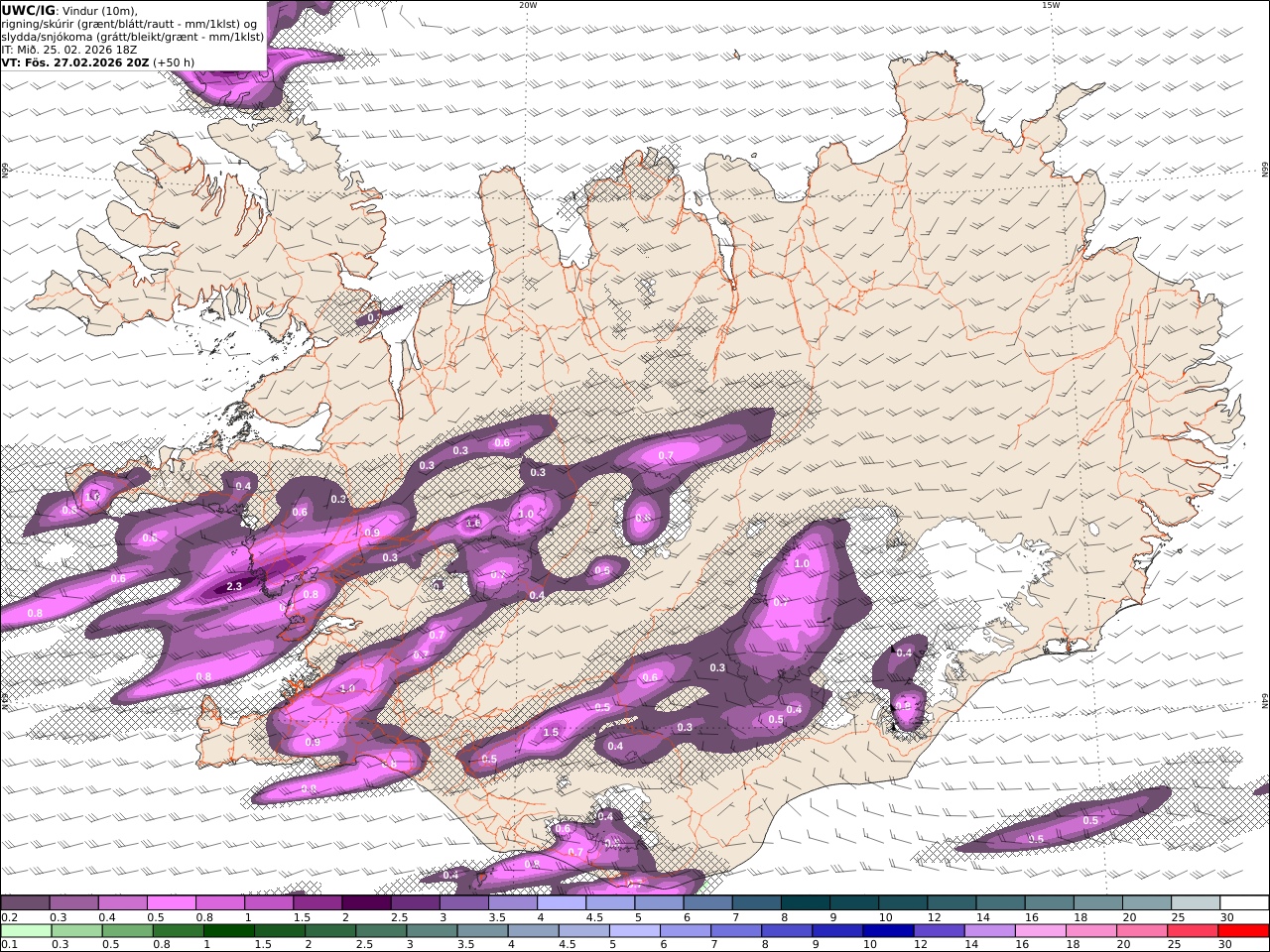
Task: Click the 'VT: Fös. 27.02.2026 20Z' valid time
Action: pos(75,62)
